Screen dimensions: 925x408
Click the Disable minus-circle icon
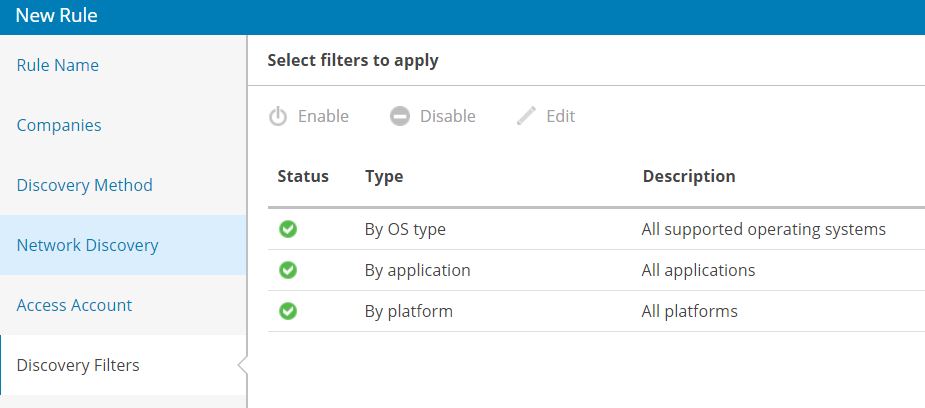click(x=399, y=117)
